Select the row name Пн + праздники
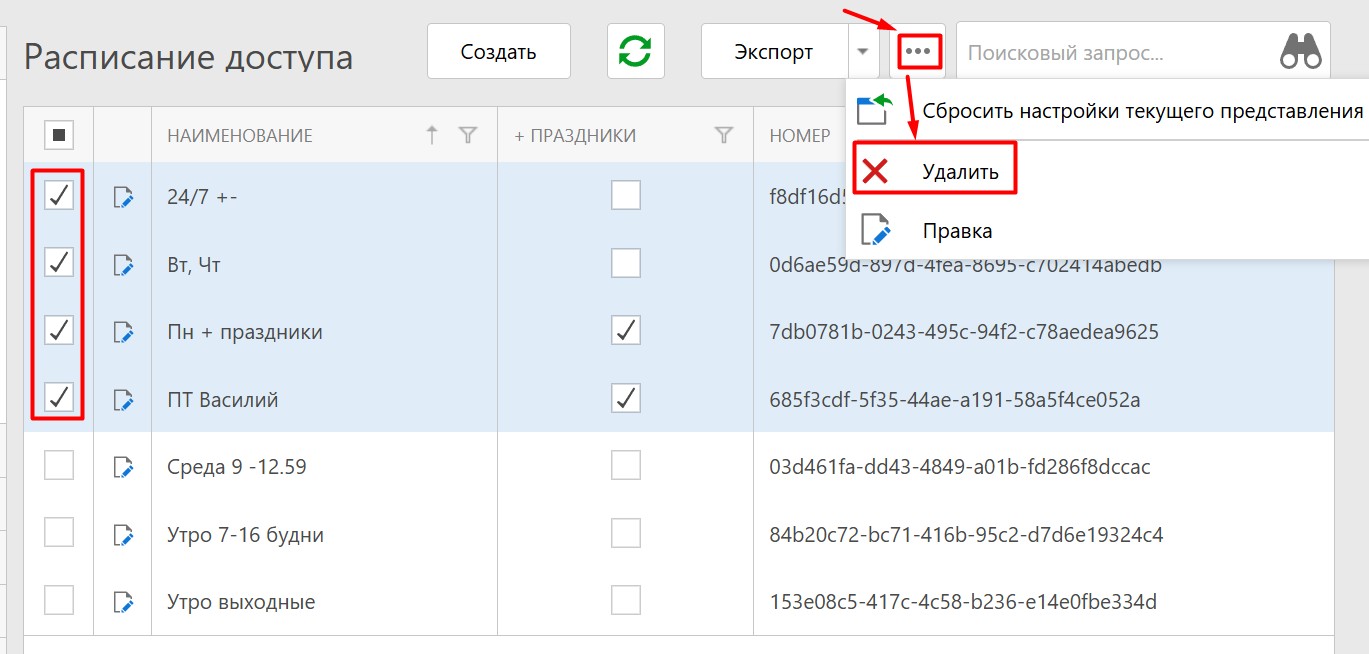Image resolution: width=1369 pixels, height=654 pixels. [x=245, y=332]
